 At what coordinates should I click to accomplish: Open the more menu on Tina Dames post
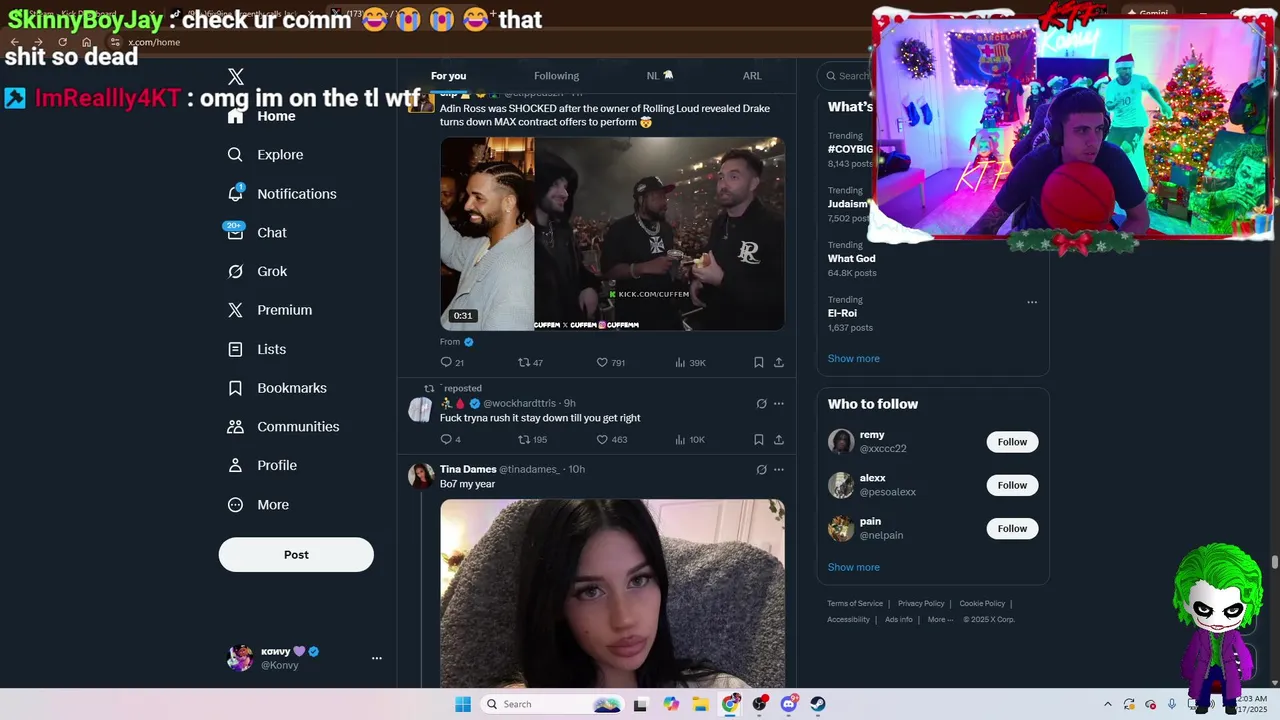tap(779, 470)
